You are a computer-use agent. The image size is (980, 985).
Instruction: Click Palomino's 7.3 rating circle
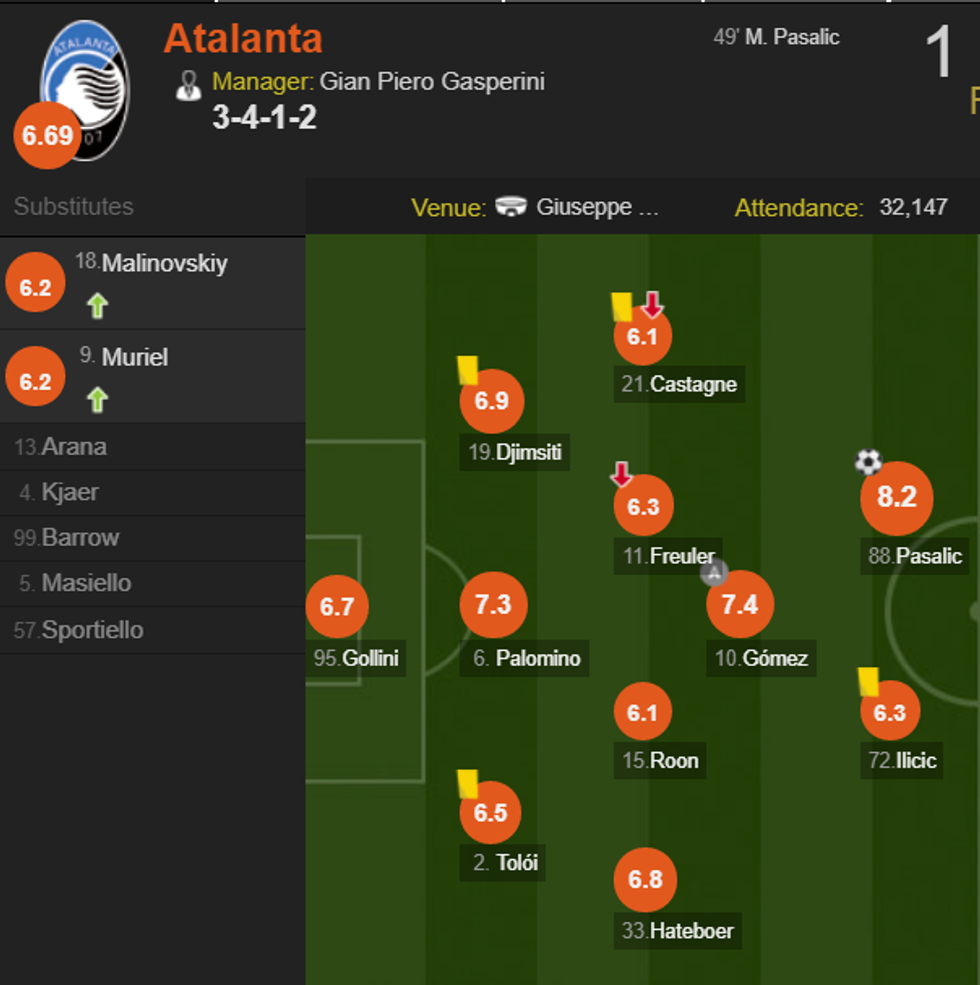coord(493,605)
